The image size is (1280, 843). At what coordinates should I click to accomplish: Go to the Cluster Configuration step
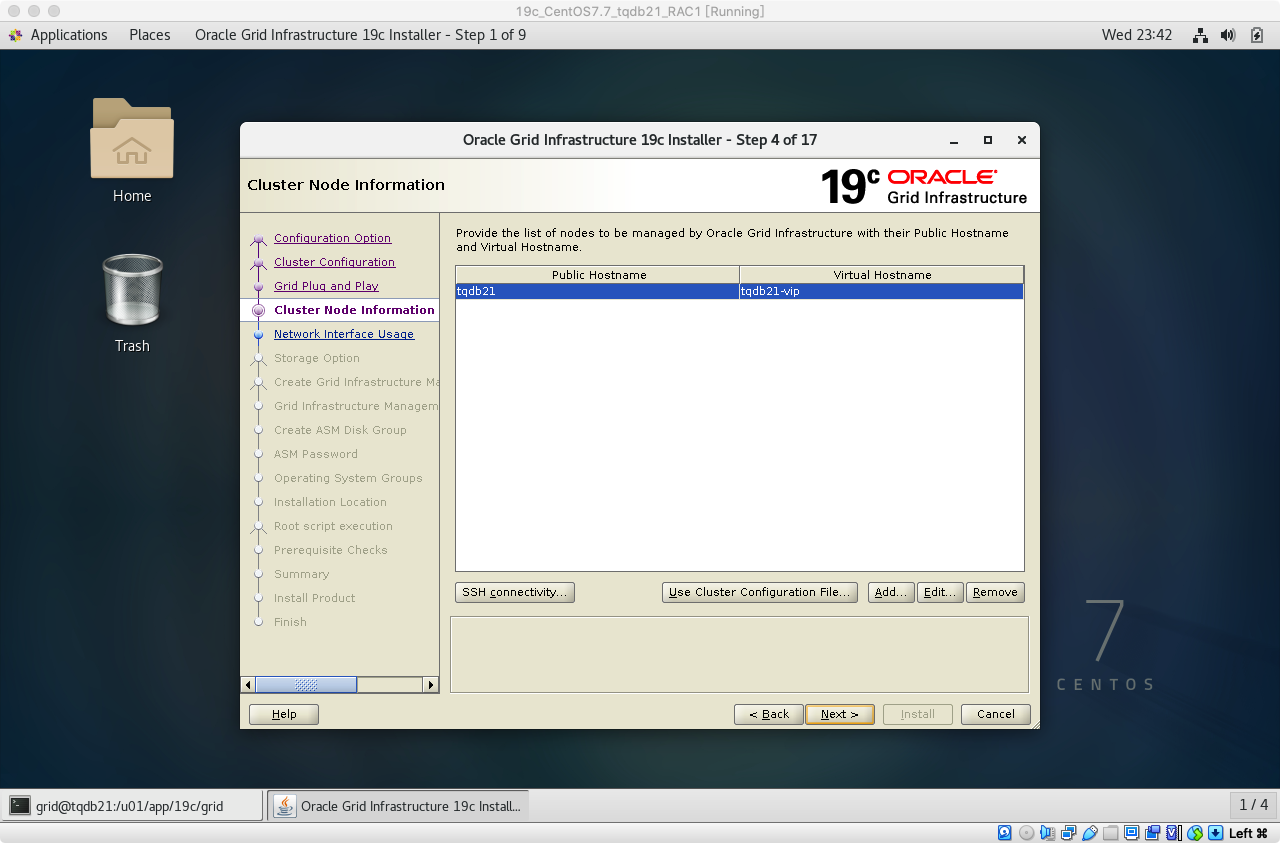334,262
